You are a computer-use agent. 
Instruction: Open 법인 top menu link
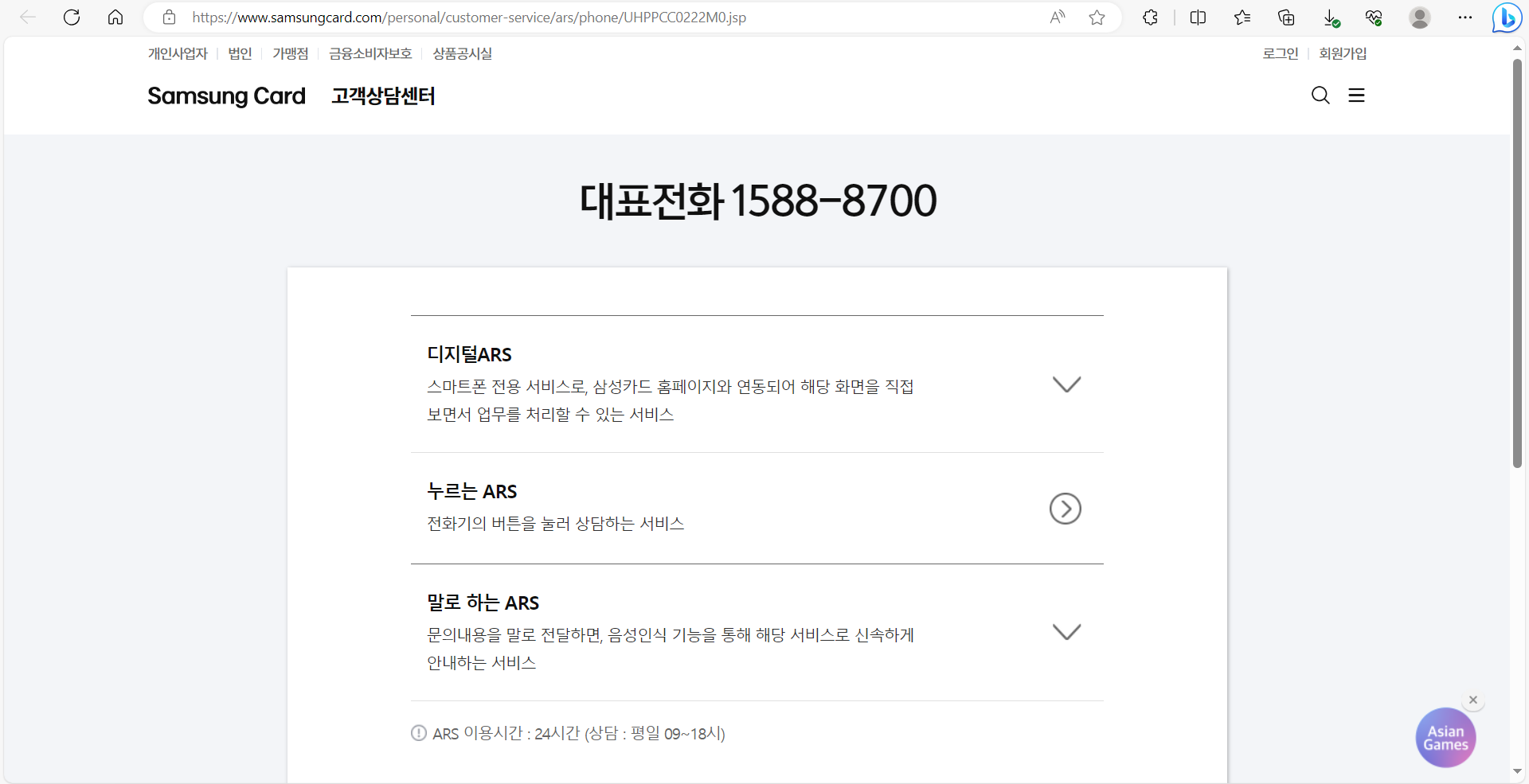(240, 53)
